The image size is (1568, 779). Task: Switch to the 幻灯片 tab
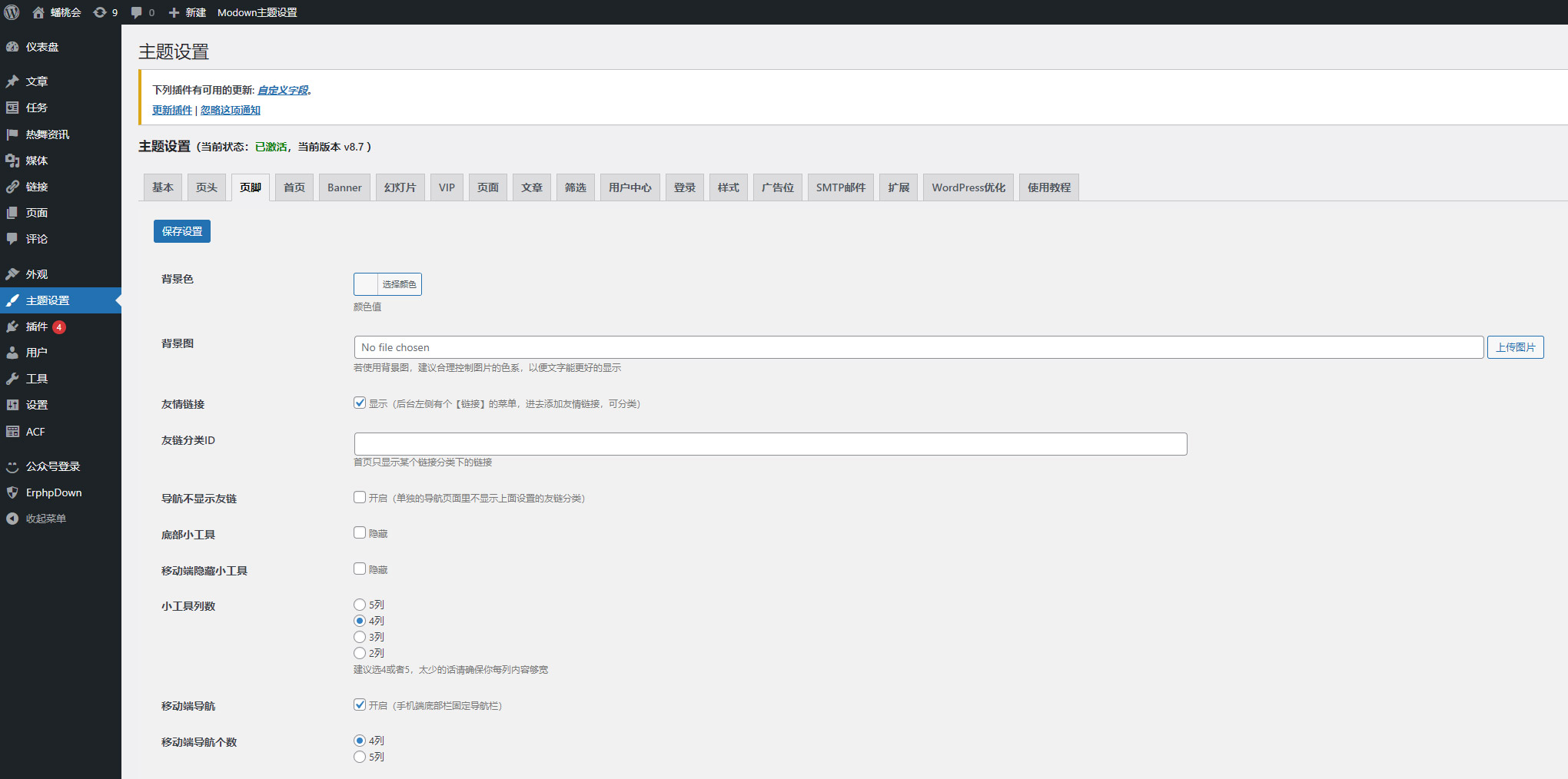[400, 187]
